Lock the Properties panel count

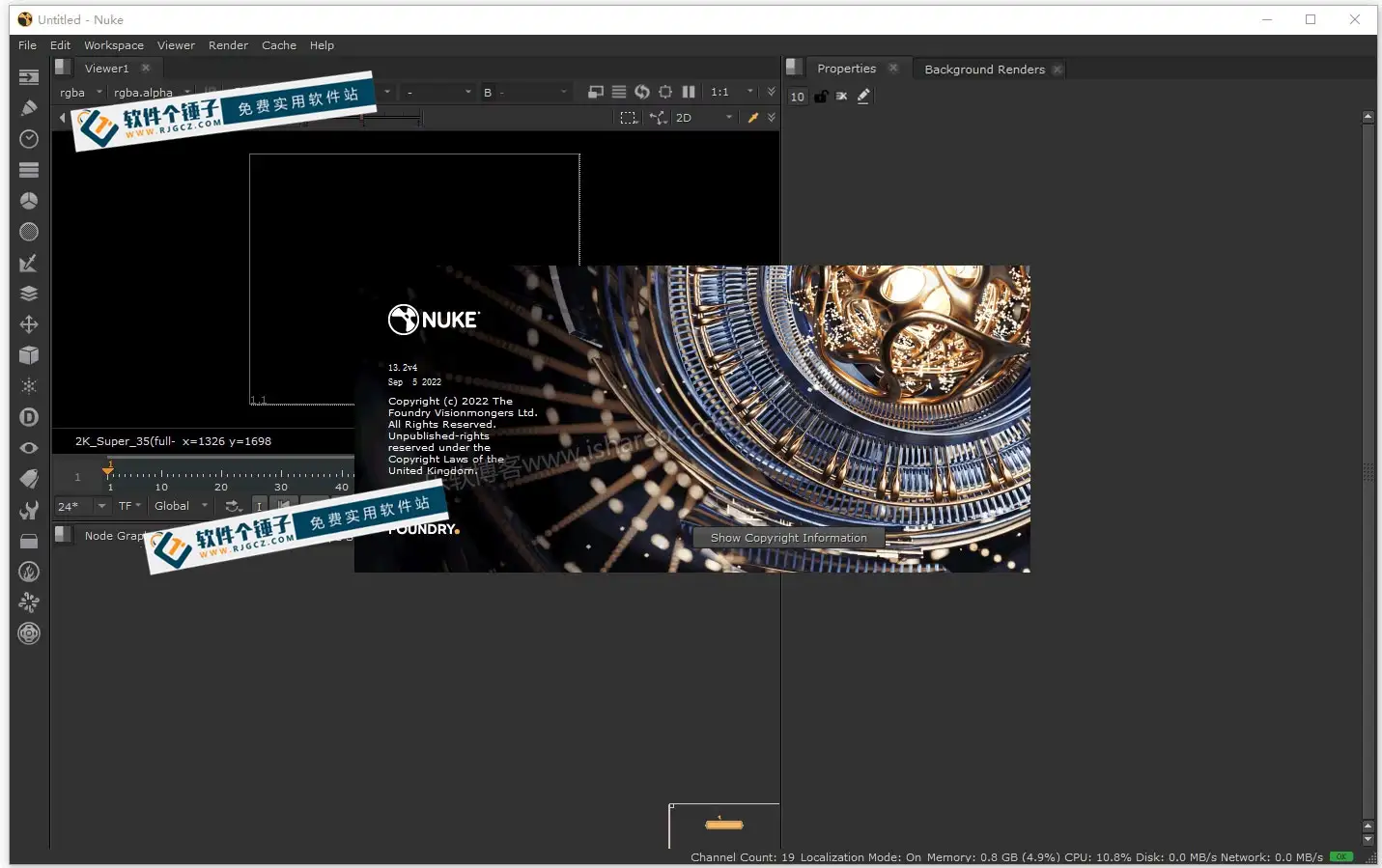821,97
